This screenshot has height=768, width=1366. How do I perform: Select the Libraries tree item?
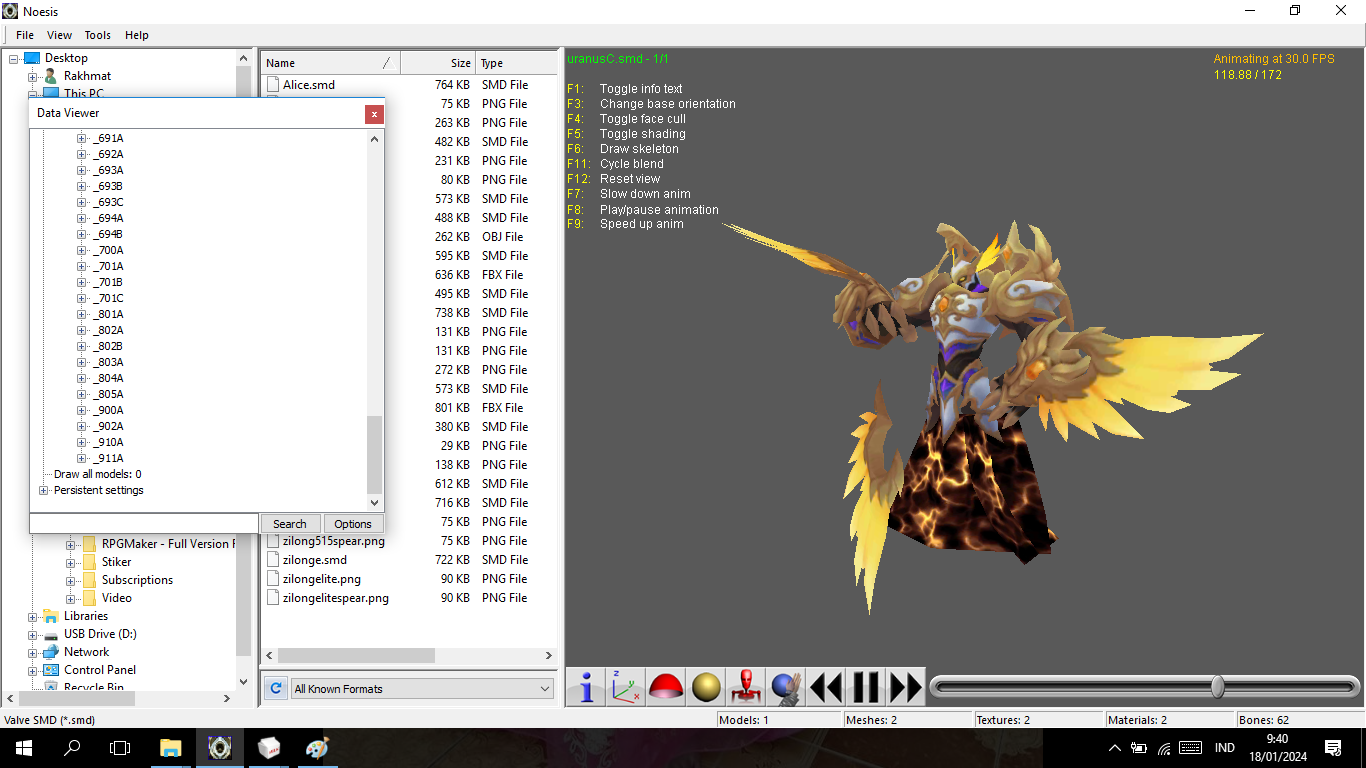(86, 616)
